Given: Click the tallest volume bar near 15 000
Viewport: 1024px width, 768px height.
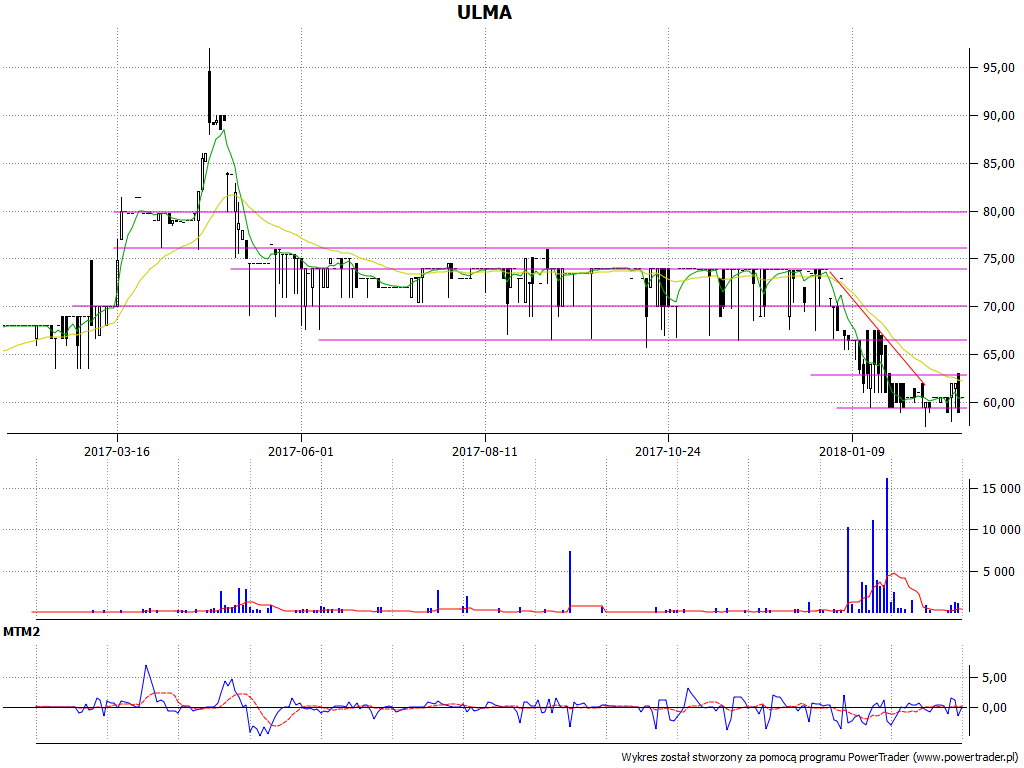Looking at the screenshot, I should click(x=887, y=545).
